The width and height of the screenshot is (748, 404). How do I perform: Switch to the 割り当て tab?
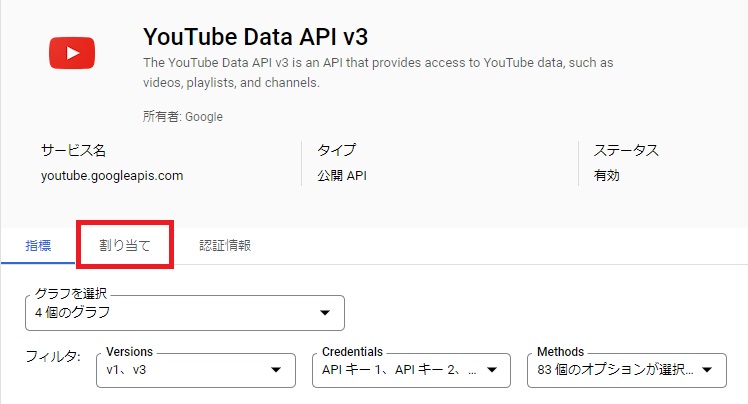(x=125, y=245)
